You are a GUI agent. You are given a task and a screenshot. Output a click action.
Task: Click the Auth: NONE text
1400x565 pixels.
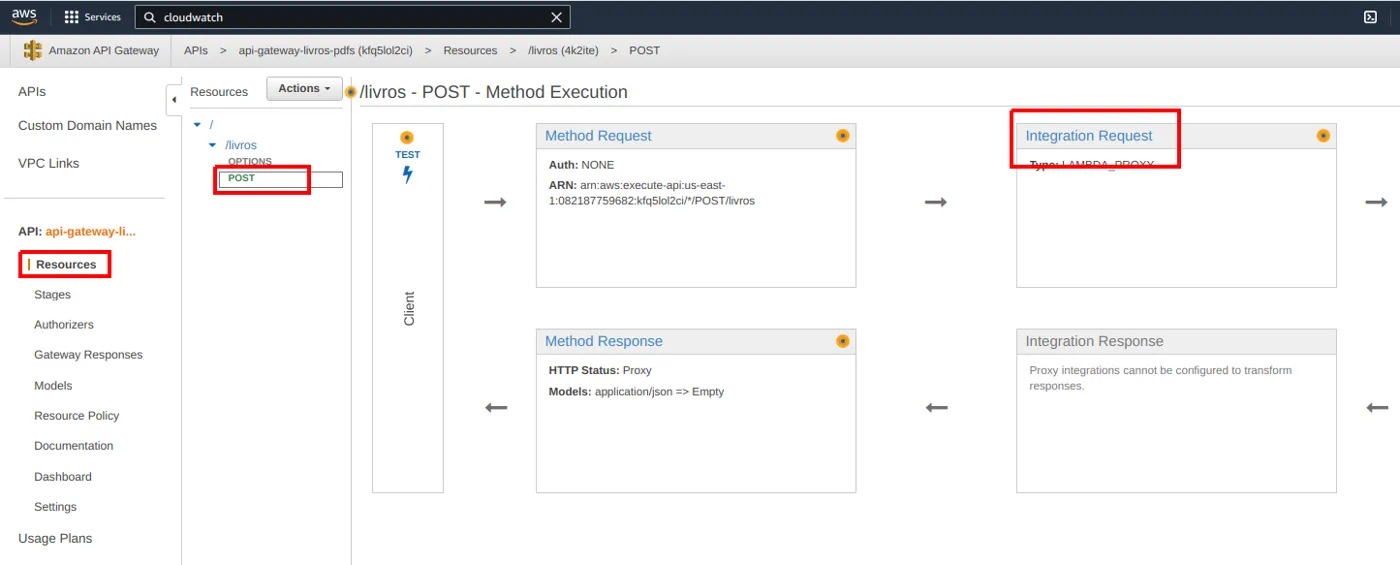pos(581,165)
